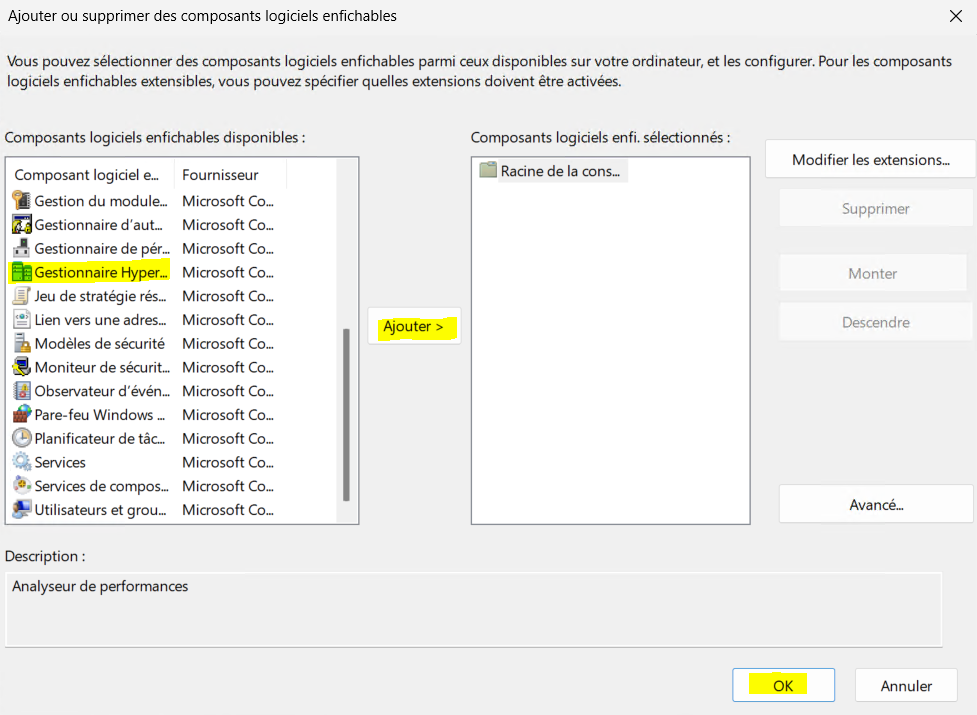The image size is (977, 715).
Task: Select the Pare-feu Windows icon
Action: tap(21, 415)
